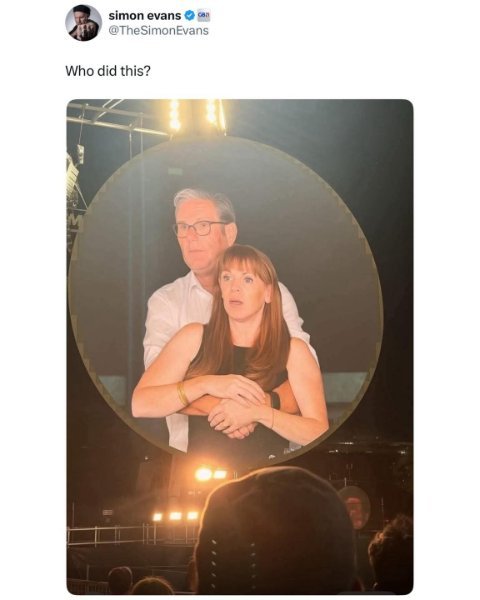This screenshot has height=600, width=480.
Task: Click the small circular screen at right
Action: (x=355, y=507)
